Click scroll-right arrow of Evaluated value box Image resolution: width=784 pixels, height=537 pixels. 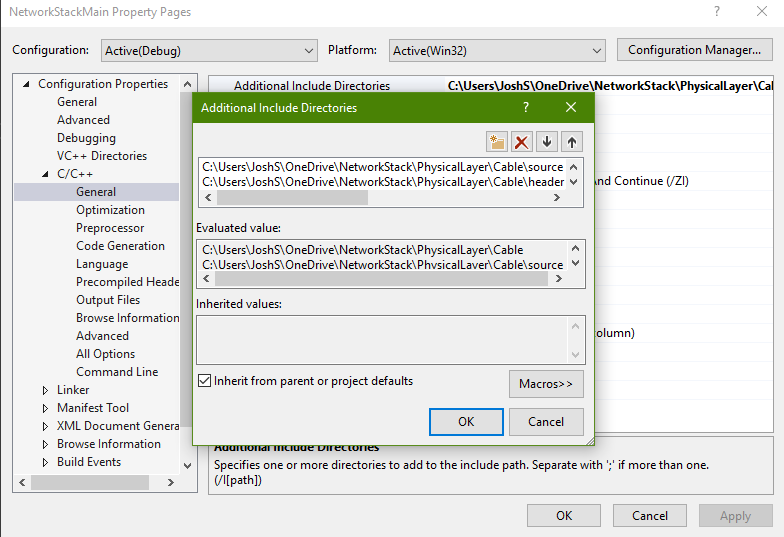pos(558,279)
